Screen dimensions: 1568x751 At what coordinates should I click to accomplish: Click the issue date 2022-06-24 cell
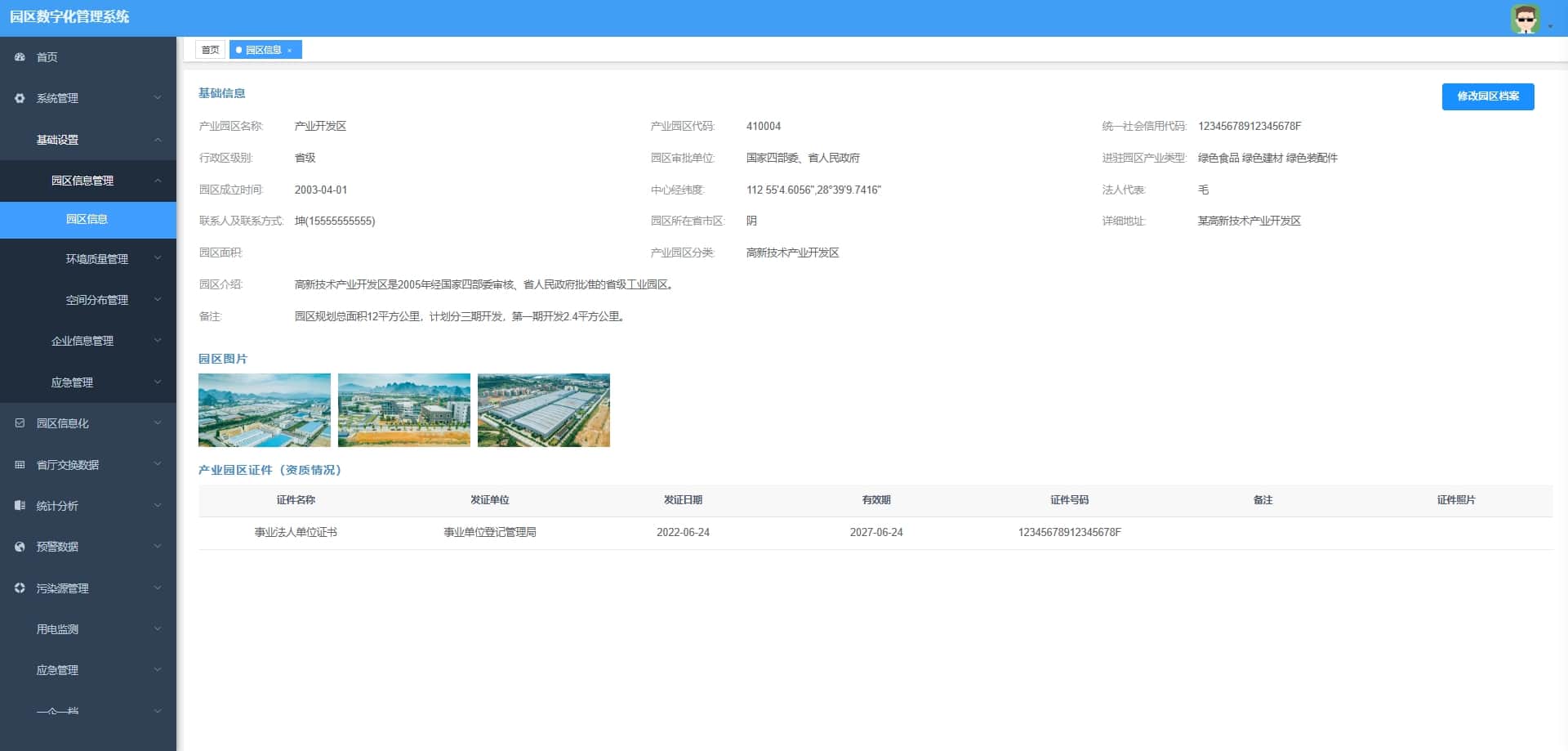pos(683,533)
